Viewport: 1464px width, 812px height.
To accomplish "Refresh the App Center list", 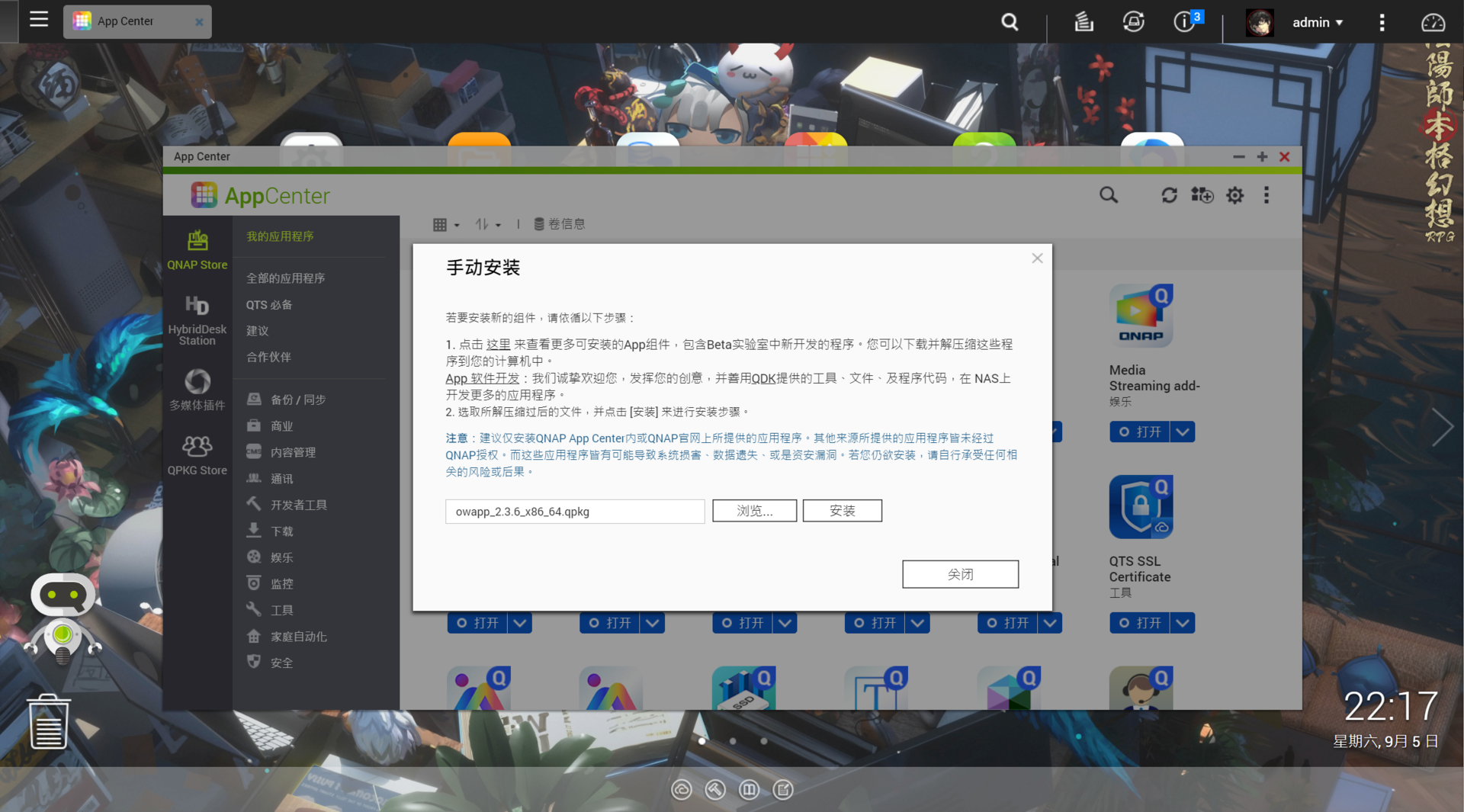I will (1169, 195).
